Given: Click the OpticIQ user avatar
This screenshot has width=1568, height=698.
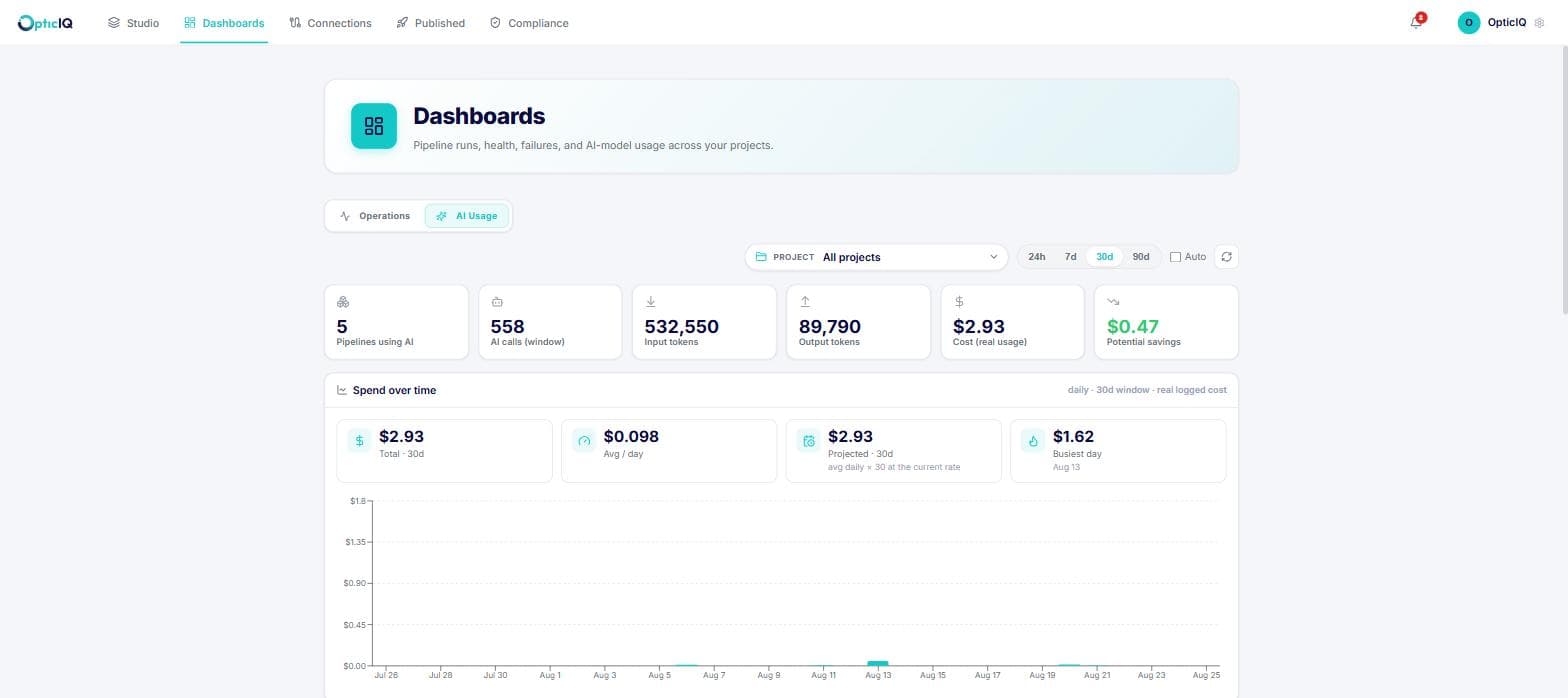Looking at the screenshot, I should pos(1468,22).
